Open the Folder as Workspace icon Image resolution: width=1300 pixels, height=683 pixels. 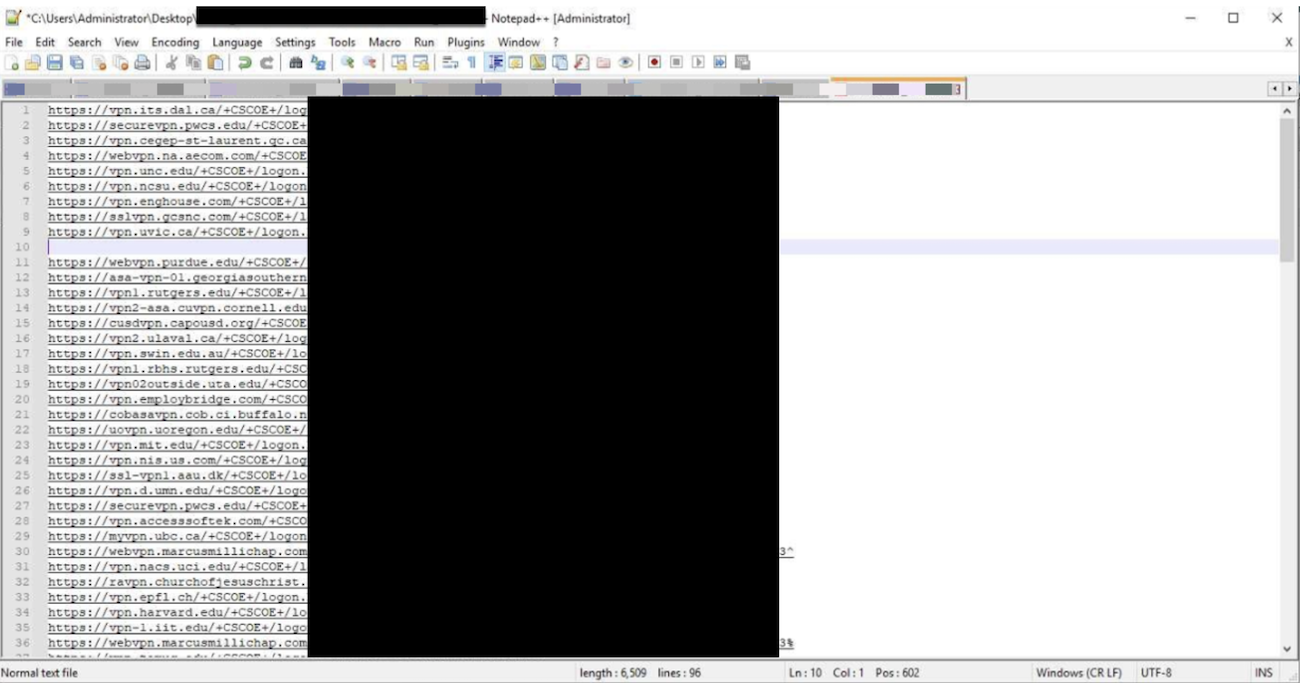pyautogui.click(x=604, y=62)
